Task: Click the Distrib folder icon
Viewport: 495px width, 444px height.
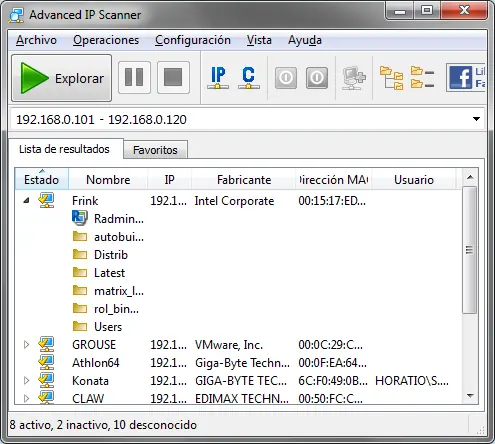Action: 80,254
